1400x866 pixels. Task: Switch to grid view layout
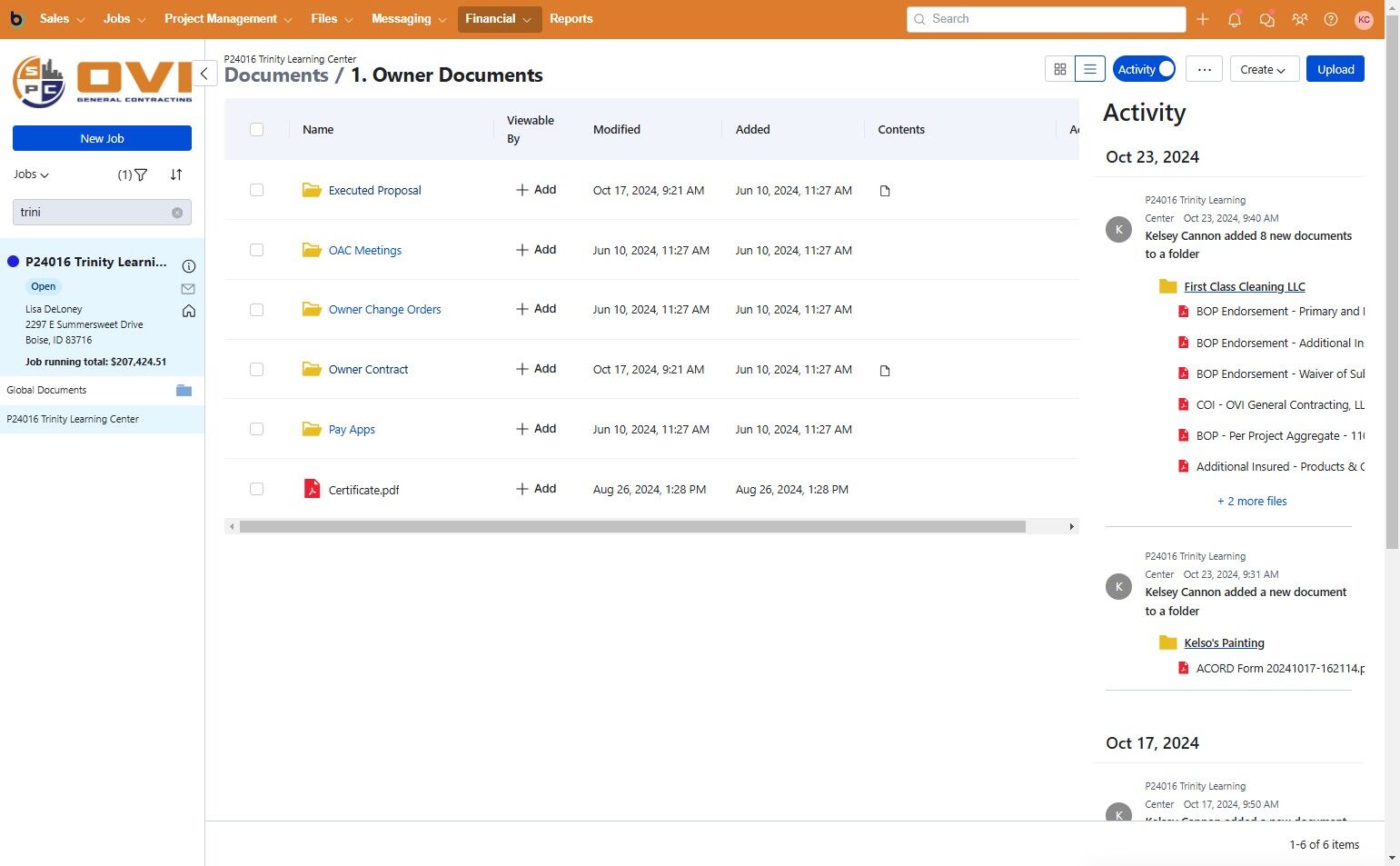(x=1060, y=69)
